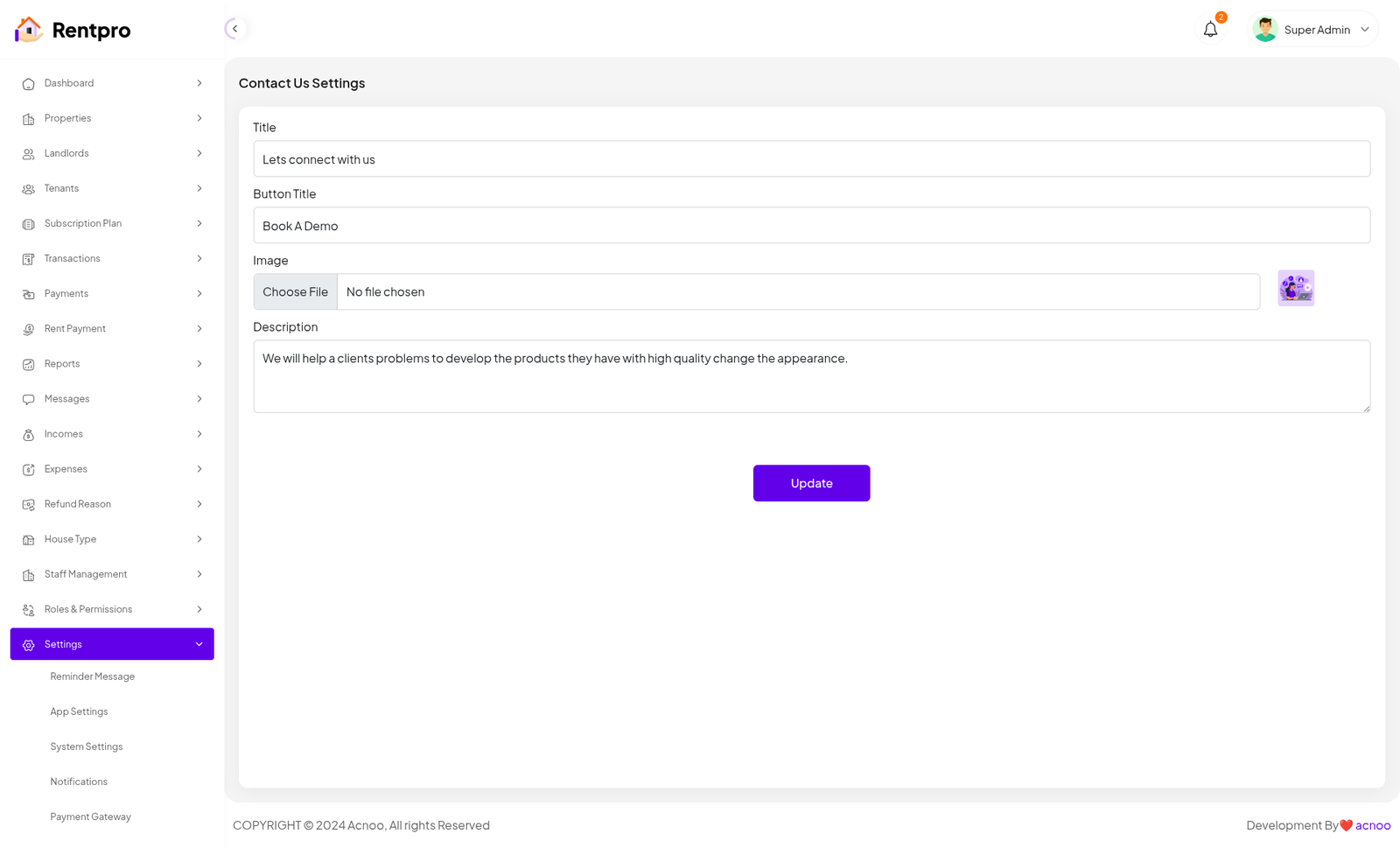The image size is (1400, 848).
Task: Click the notification bell icon
Action: [x=1210, y=30]
